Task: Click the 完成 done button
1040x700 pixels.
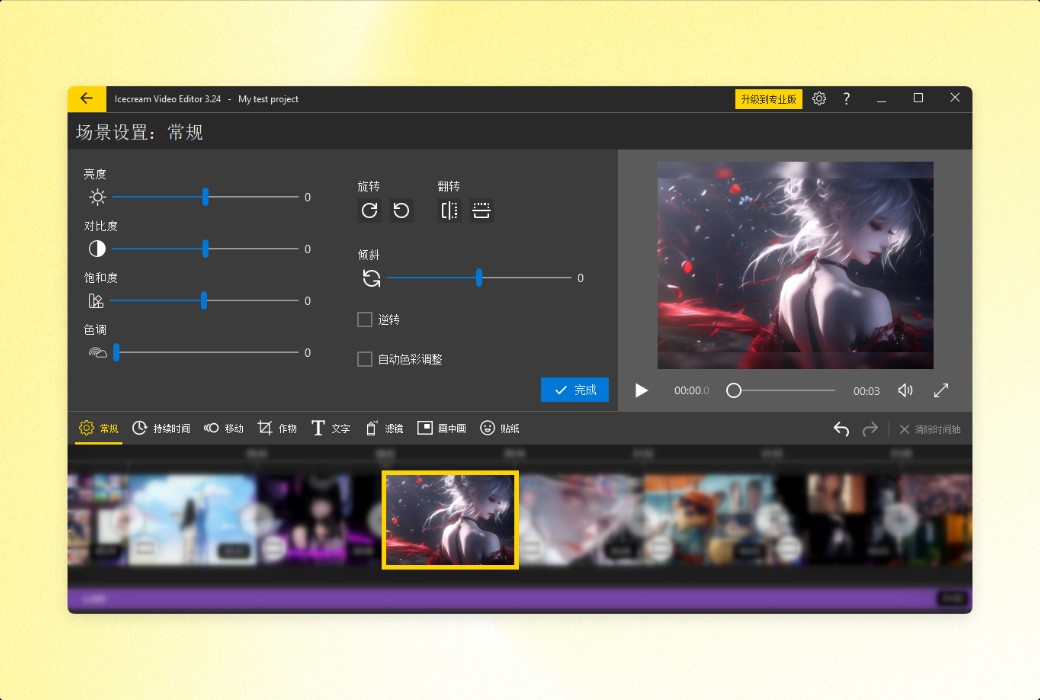Action: coord(575,390)
